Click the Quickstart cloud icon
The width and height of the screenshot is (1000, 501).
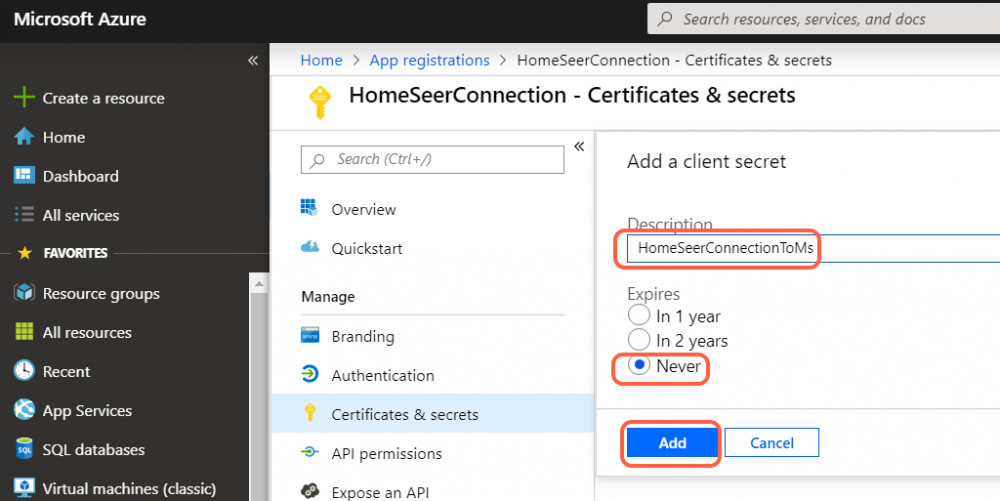(x=310, y=248)
